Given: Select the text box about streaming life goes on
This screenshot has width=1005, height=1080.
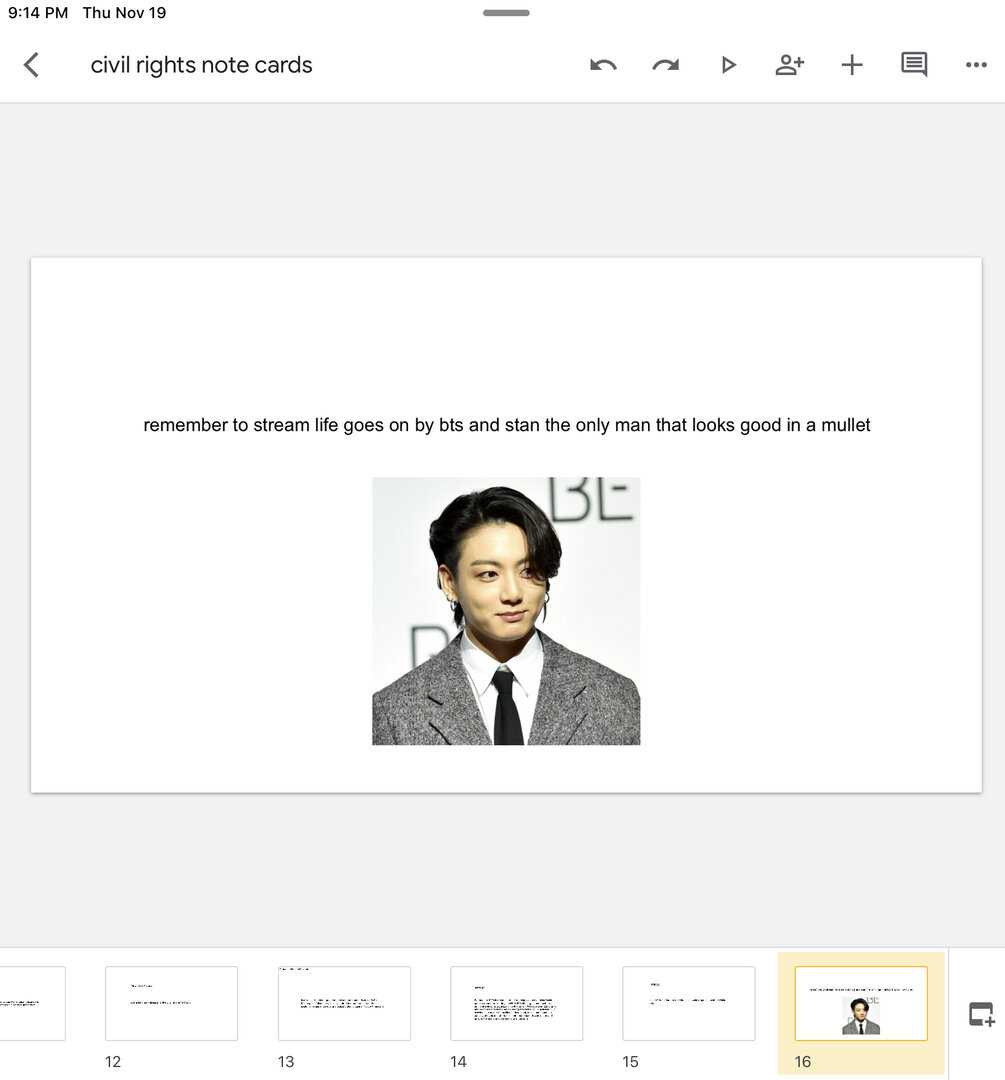Looking at the screenshot, I should [507, 425].
